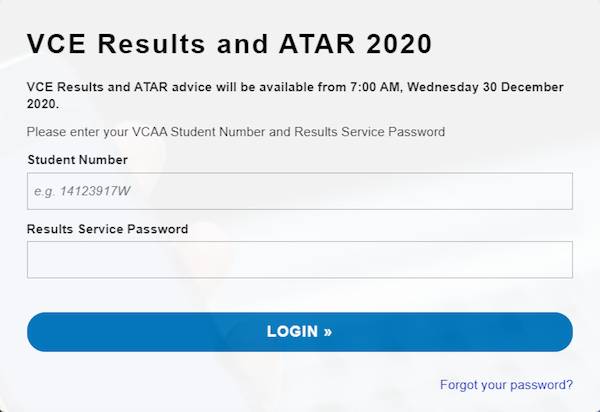The height and width of the screenshot is (412, 600).
Task: Focus the Results Service Password field
Action: click(x=300, y=259)
